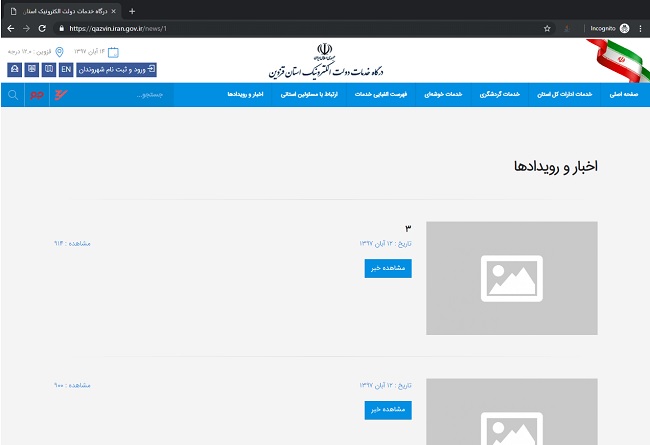Click the first مشاهده خبر button
Viewport: 650px width, 445px height.
[388, 268]
